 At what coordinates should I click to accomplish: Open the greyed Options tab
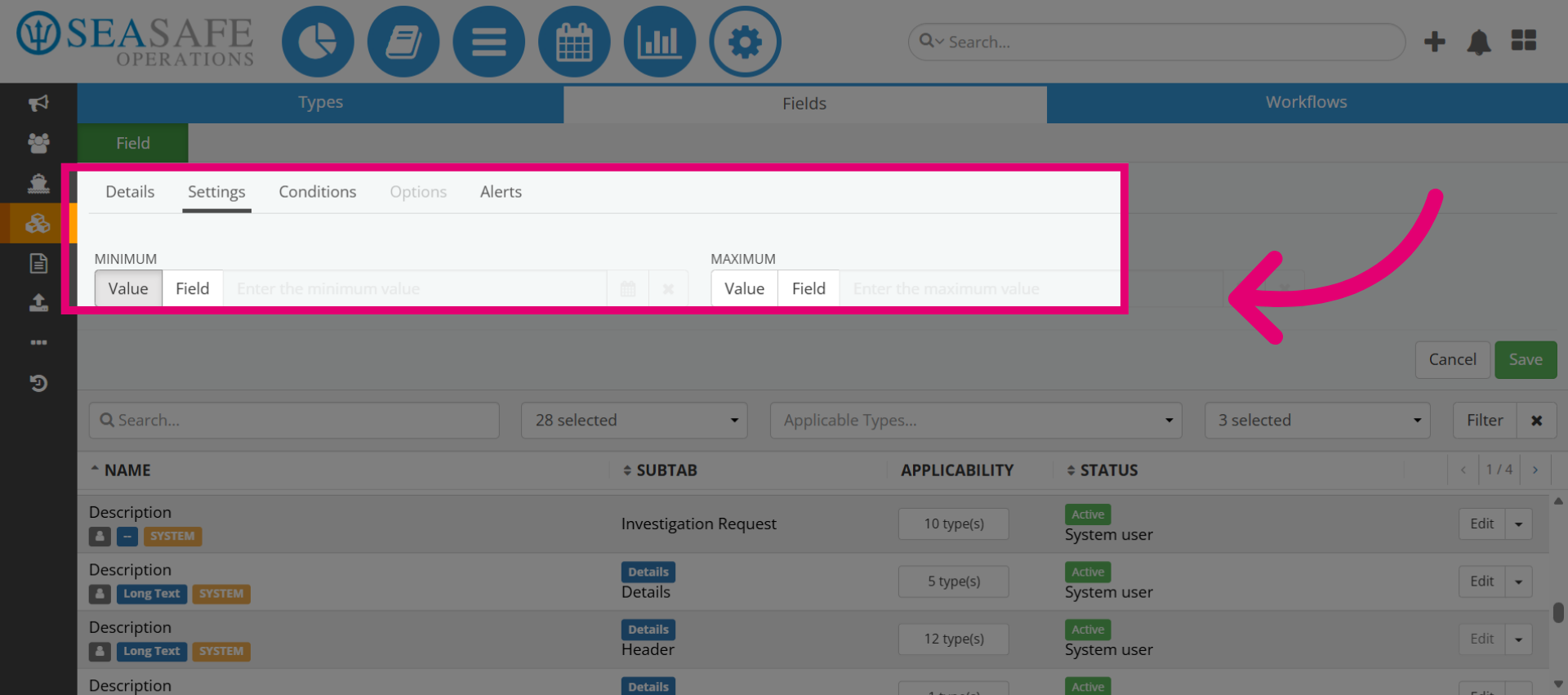(x=418, y=192)
